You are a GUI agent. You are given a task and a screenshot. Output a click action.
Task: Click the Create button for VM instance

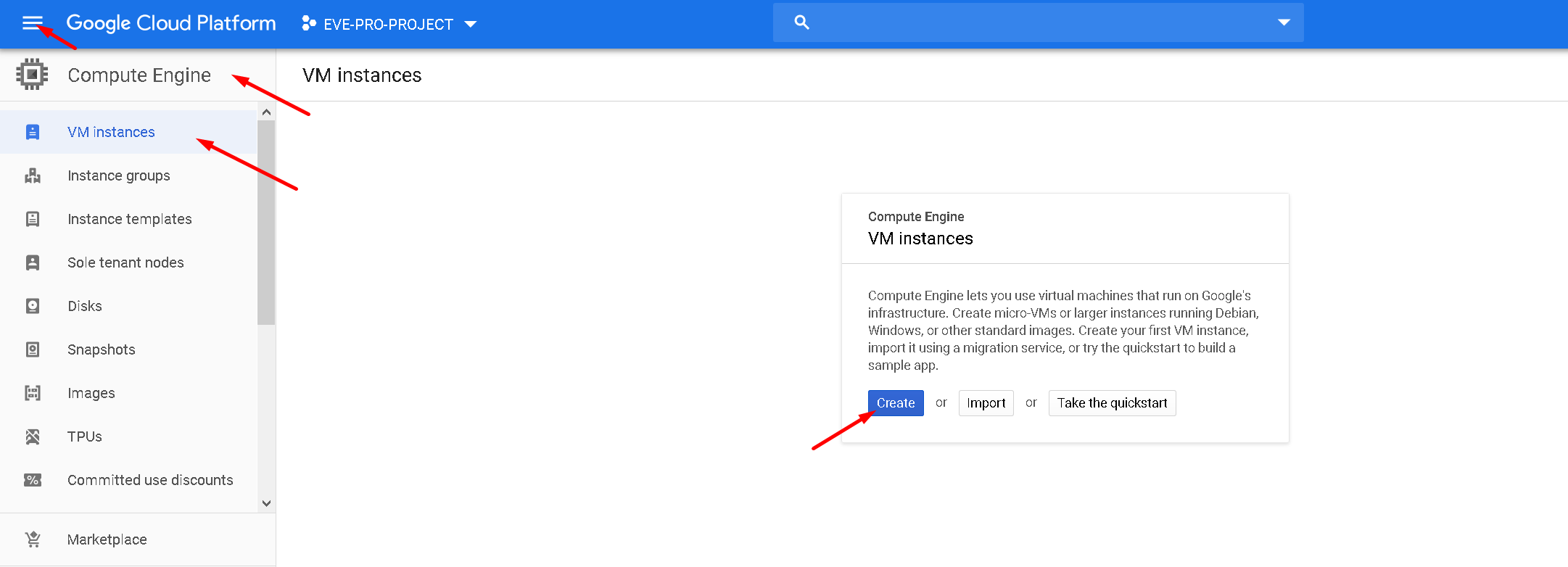click(x=895, y=403)
